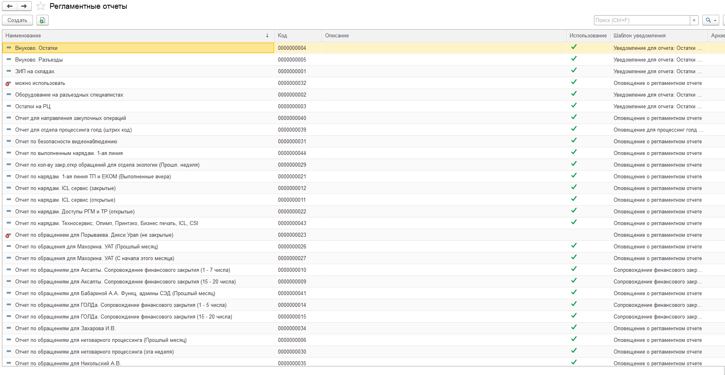Screen dimensions: 725x375
Task: Toggle the Использование checkmark for Остатки на РЦ
Action: tap(574, 105)
